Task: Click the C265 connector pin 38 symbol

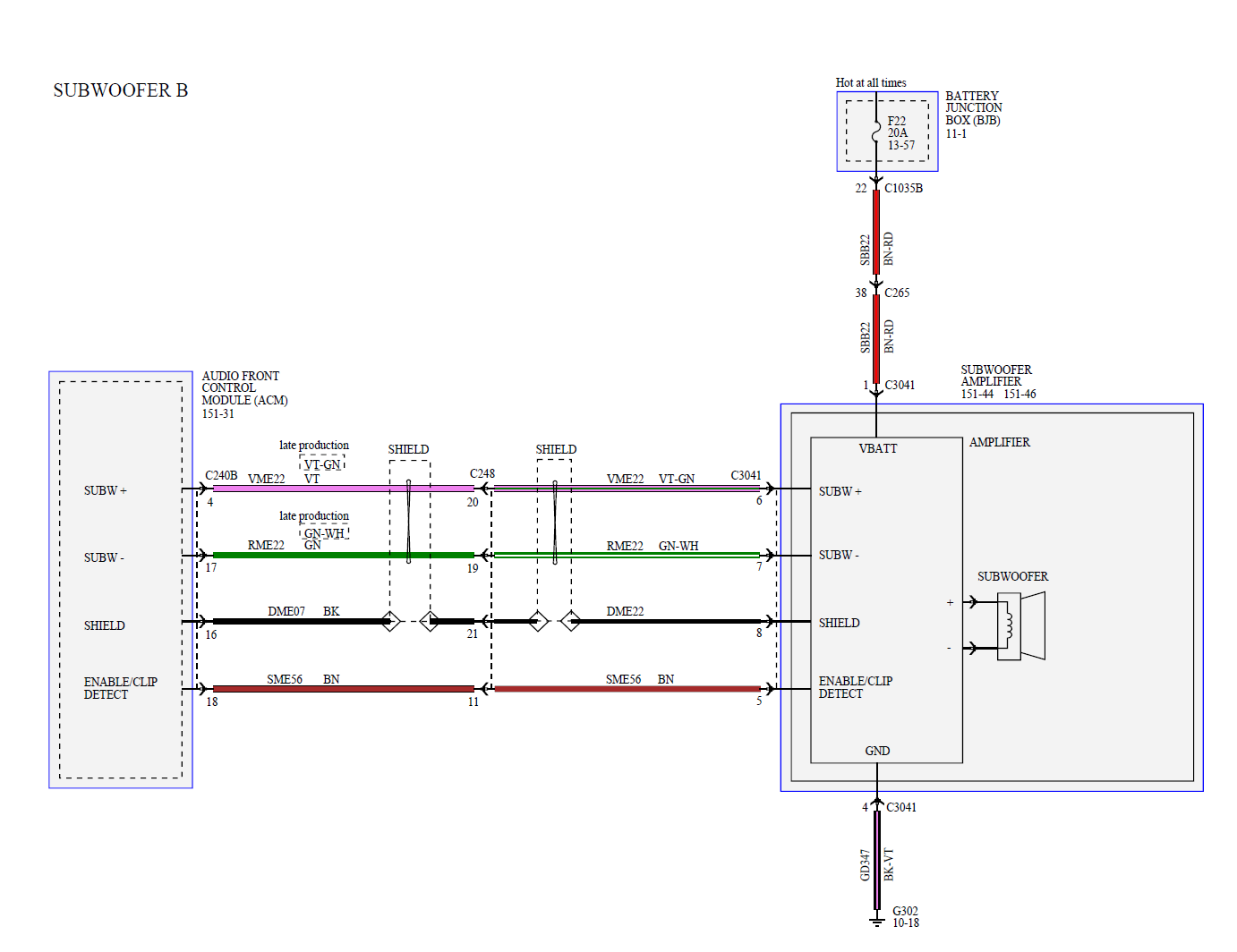Action: click(876, 287)
